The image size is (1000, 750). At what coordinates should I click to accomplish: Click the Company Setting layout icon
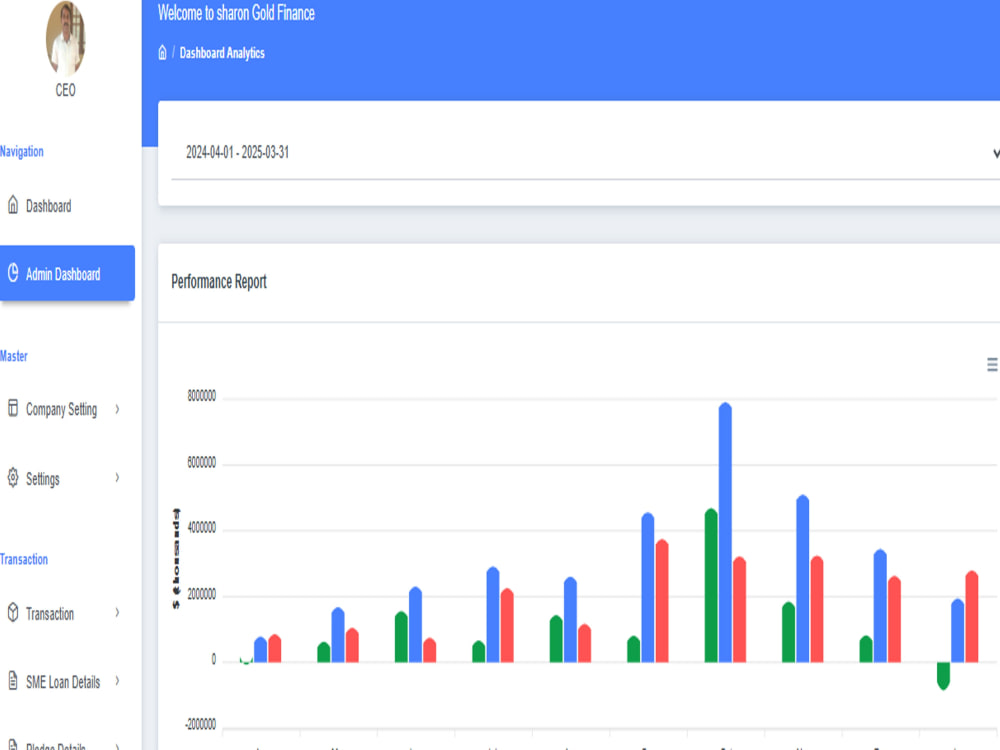pyautogui.click(x=13, y=408)
